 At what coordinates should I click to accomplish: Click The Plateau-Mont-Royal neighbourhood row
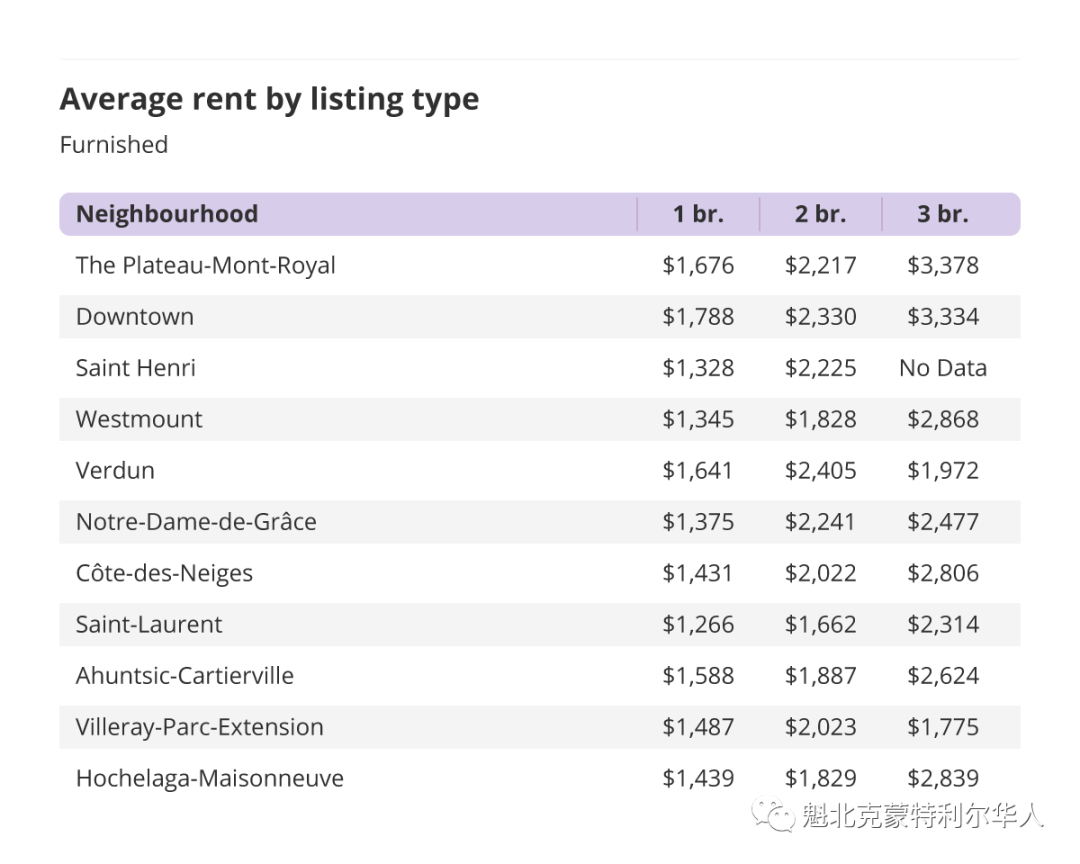pos(539,265)
